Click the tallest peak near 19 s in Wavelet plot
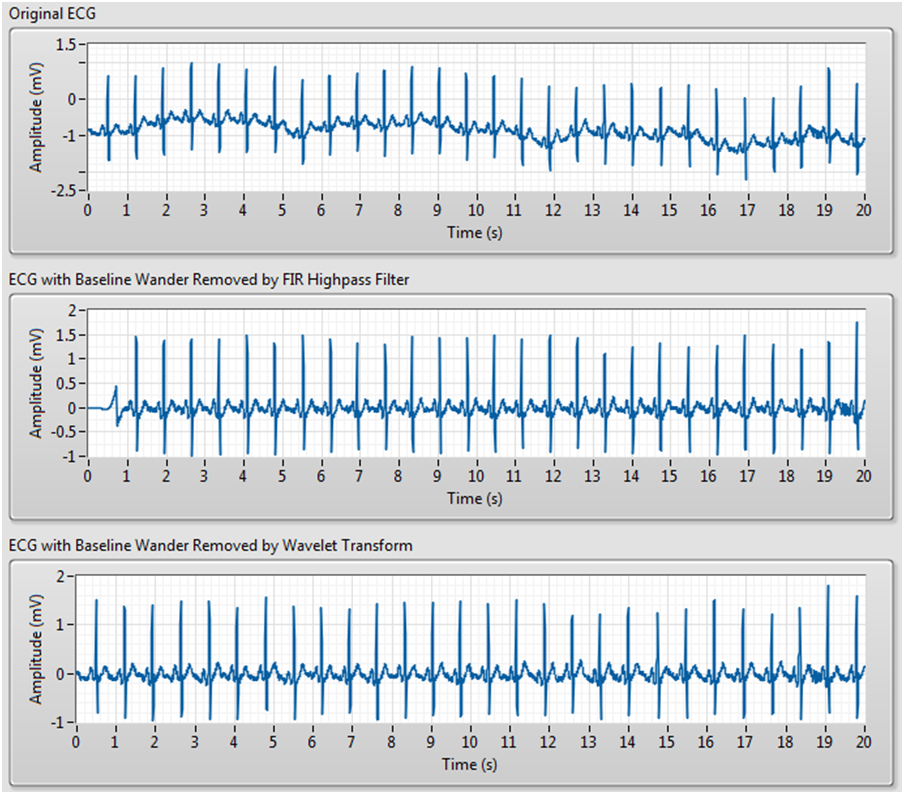This screenshot has width=904, height=794. tap(829, 588)
